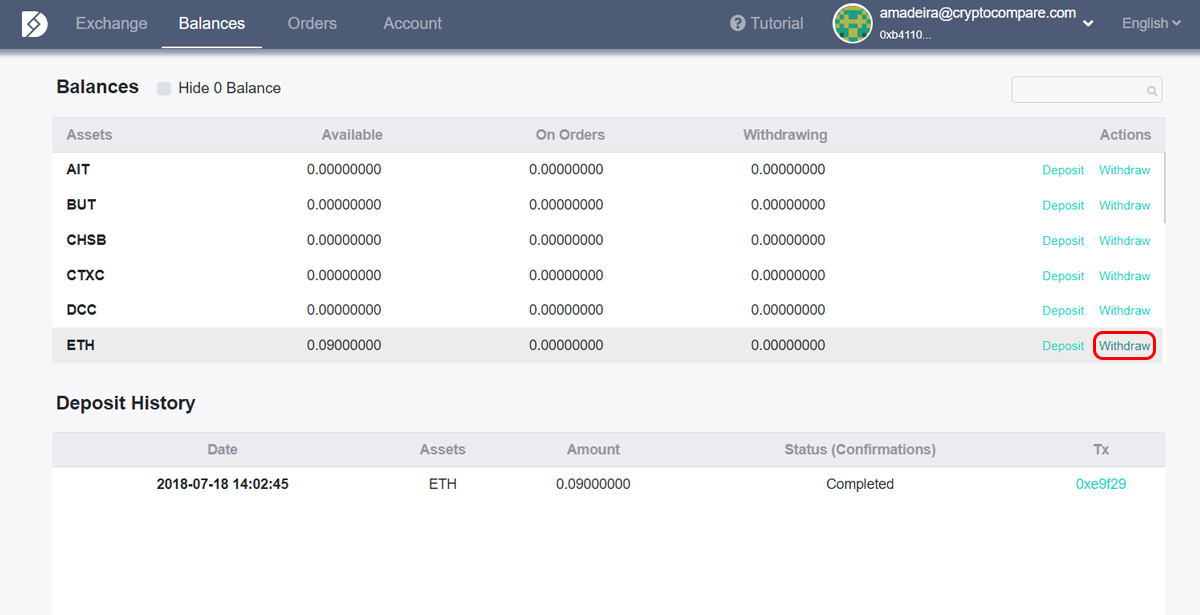Click Deposit for CHSB
The height and width of the screenshot is (615, 1200).
point(1063,240)
